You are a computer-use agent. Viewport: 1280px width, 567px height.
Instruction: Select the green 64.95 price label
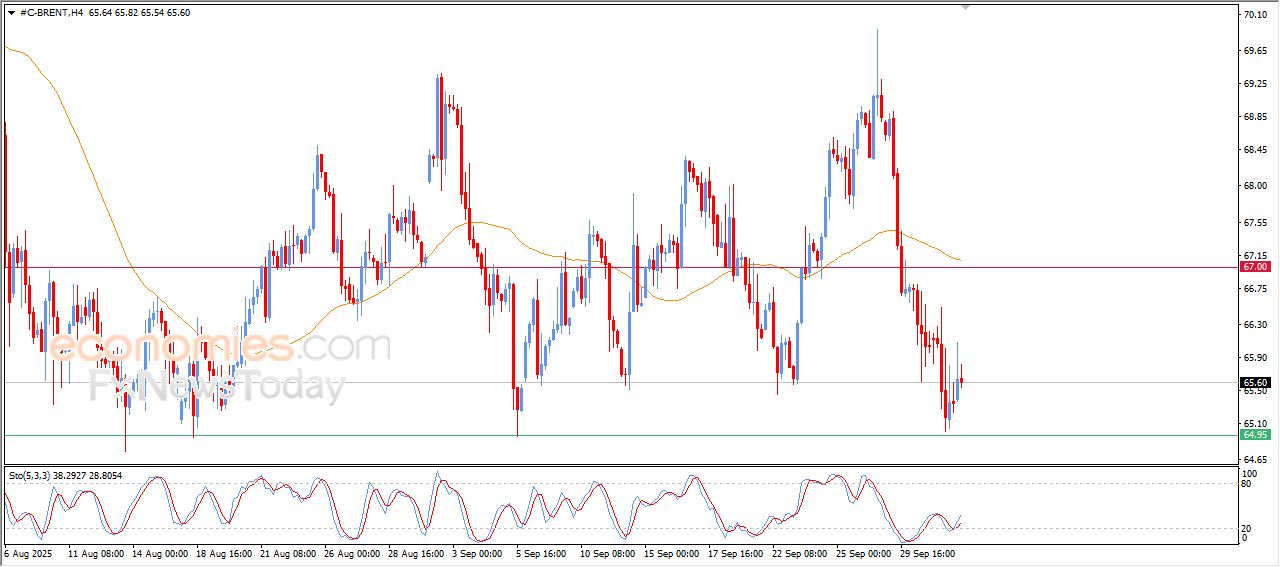pos(1254,435)
